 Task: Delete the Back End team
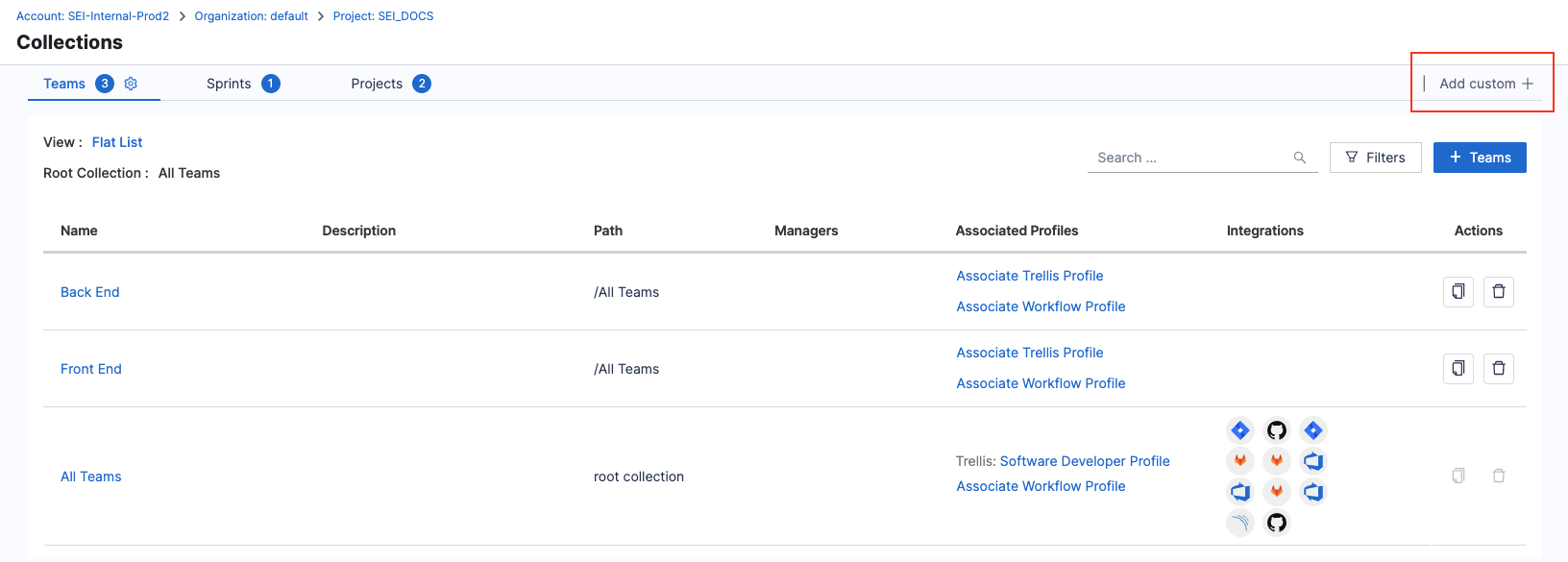pyautogui.click(x=1498, y=292)
